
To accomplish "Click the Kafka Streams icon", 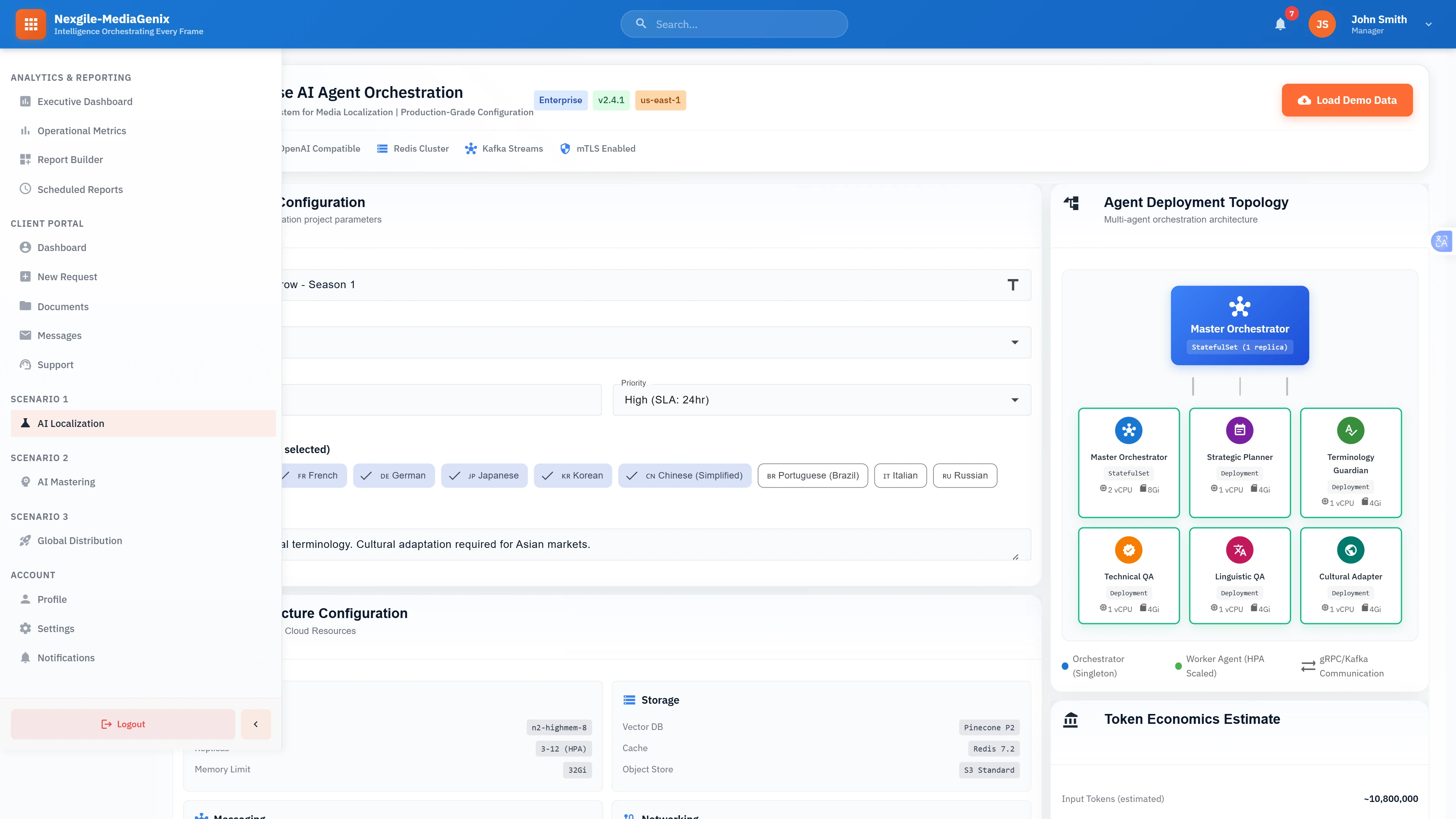I will pyautogui.click(x=471, y=148).
